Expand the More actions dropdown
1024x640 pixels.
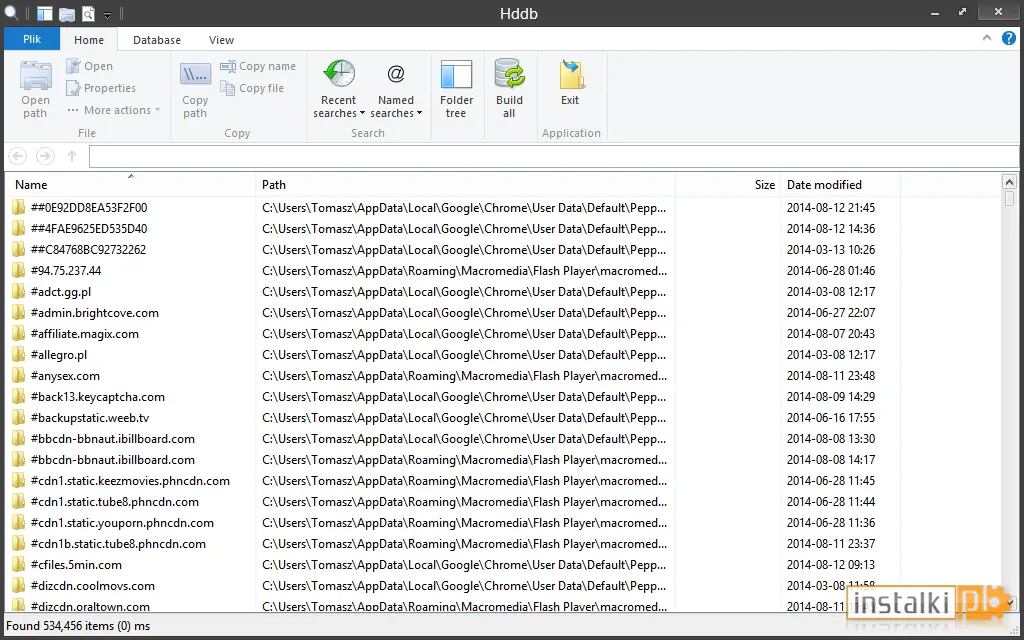click(x=114, y=110)
